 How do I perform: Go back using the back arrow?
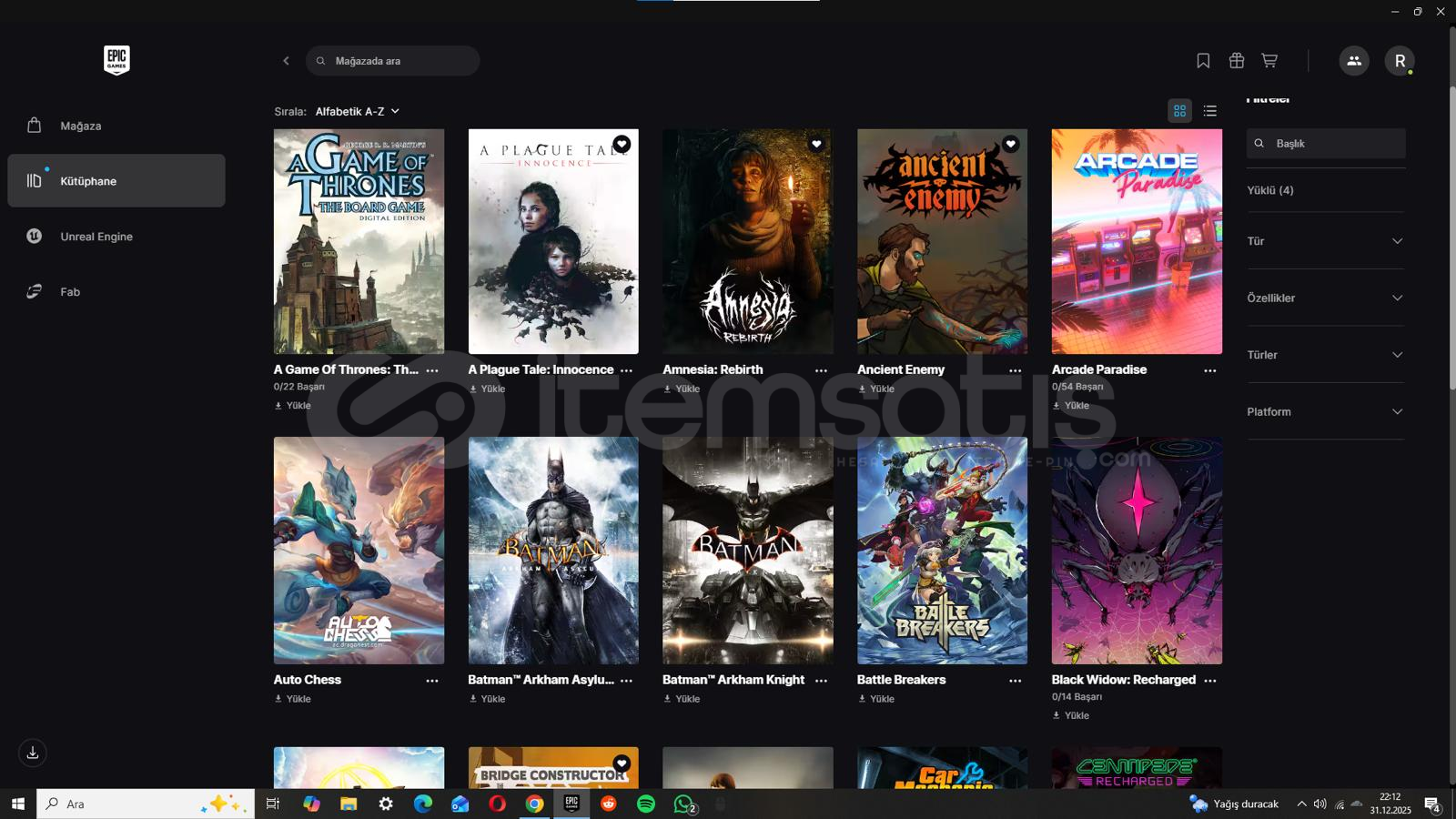pyautogui.click(x=286, y=61)
